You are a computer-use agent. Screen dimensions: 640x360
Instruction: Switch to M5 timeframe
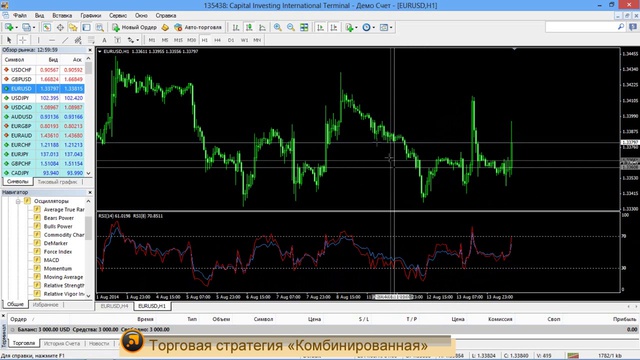165,40
